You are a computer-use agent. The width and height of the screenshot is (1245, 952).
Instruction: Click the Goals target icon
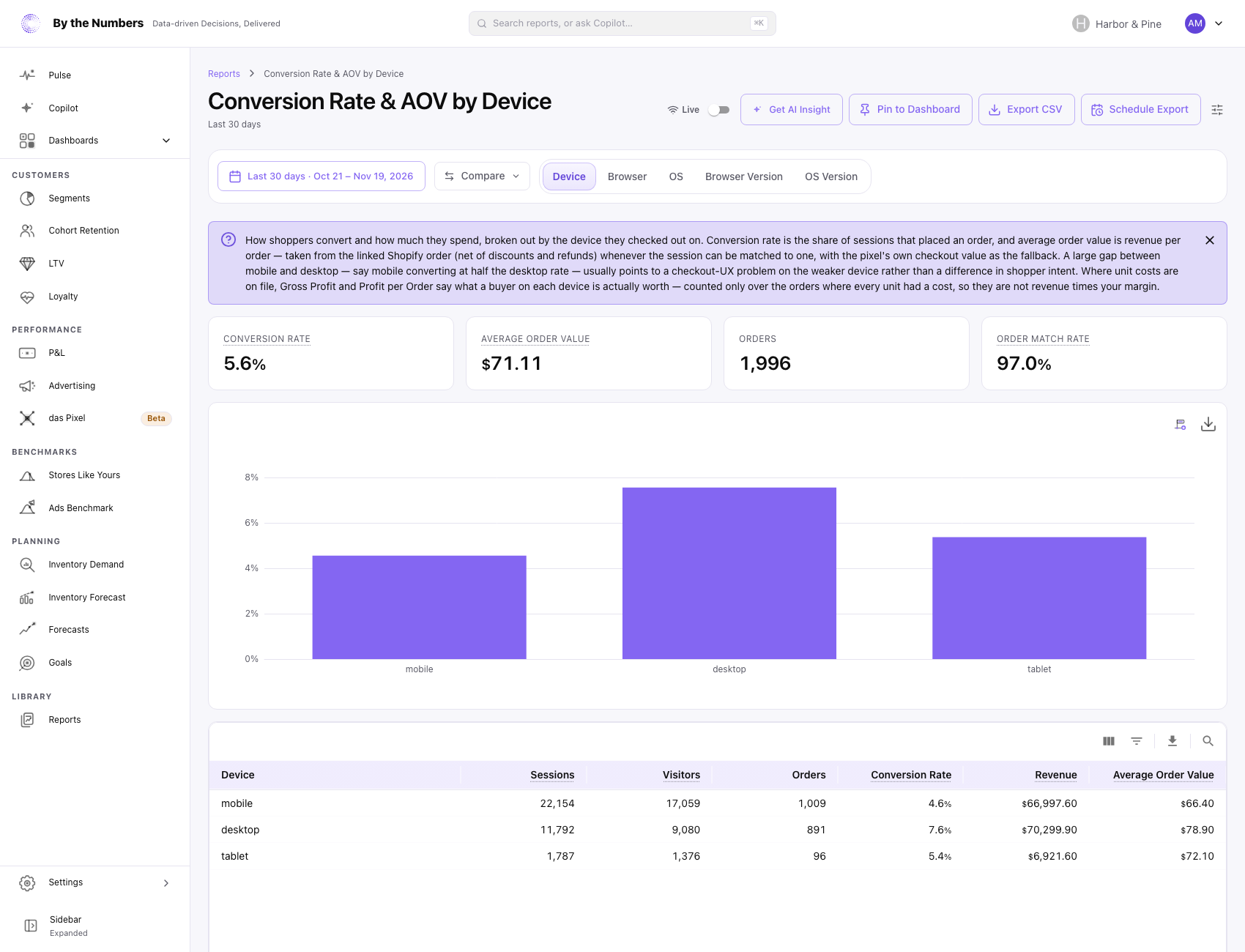click(27, 663)
